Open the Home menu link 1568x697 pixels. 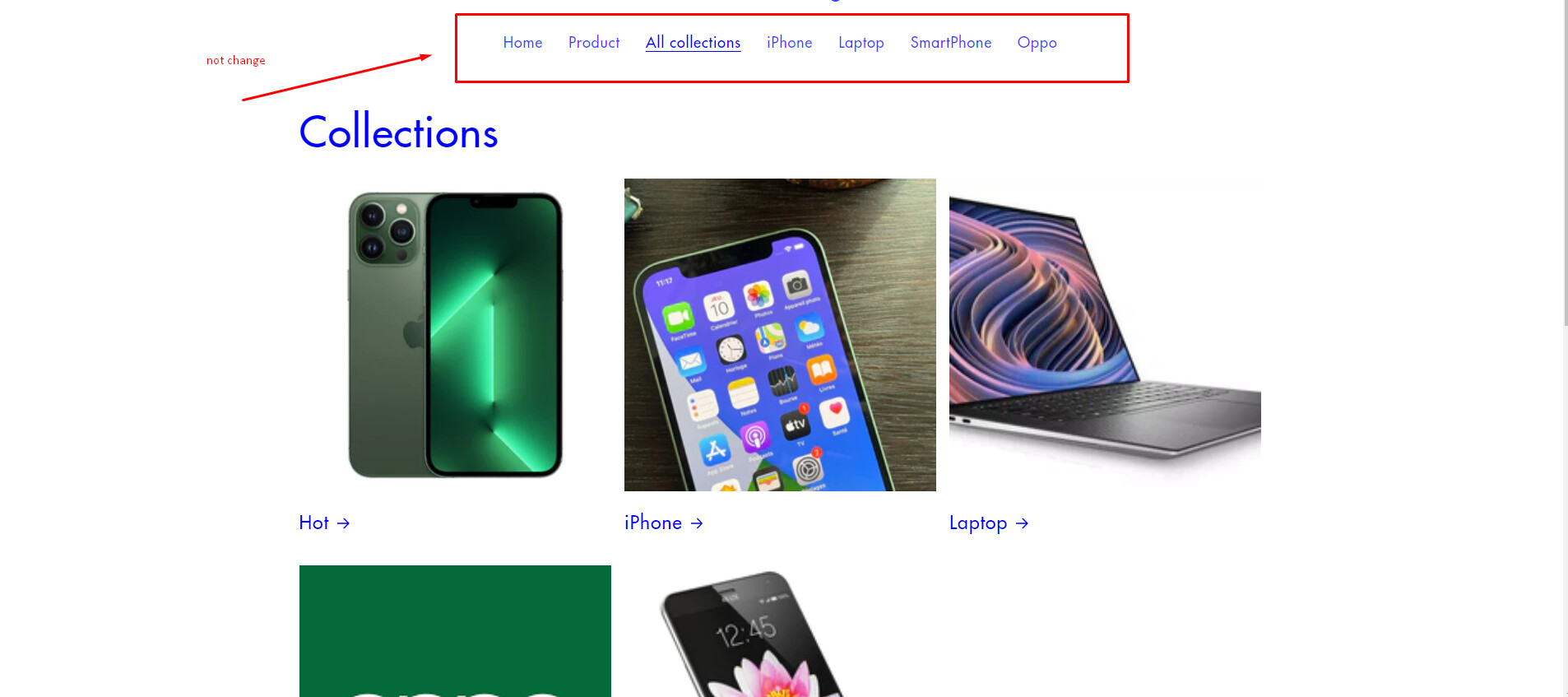click(522, 43)
